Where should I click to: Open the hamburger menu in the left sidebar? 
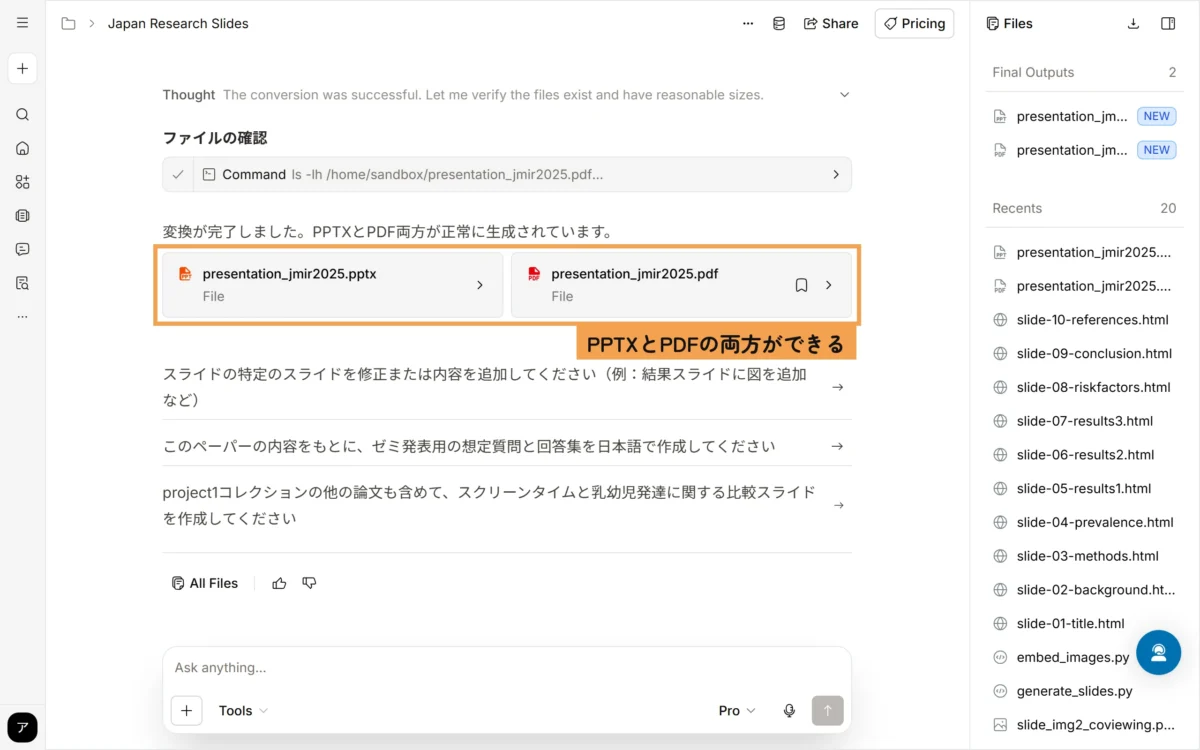click(22, 23)
